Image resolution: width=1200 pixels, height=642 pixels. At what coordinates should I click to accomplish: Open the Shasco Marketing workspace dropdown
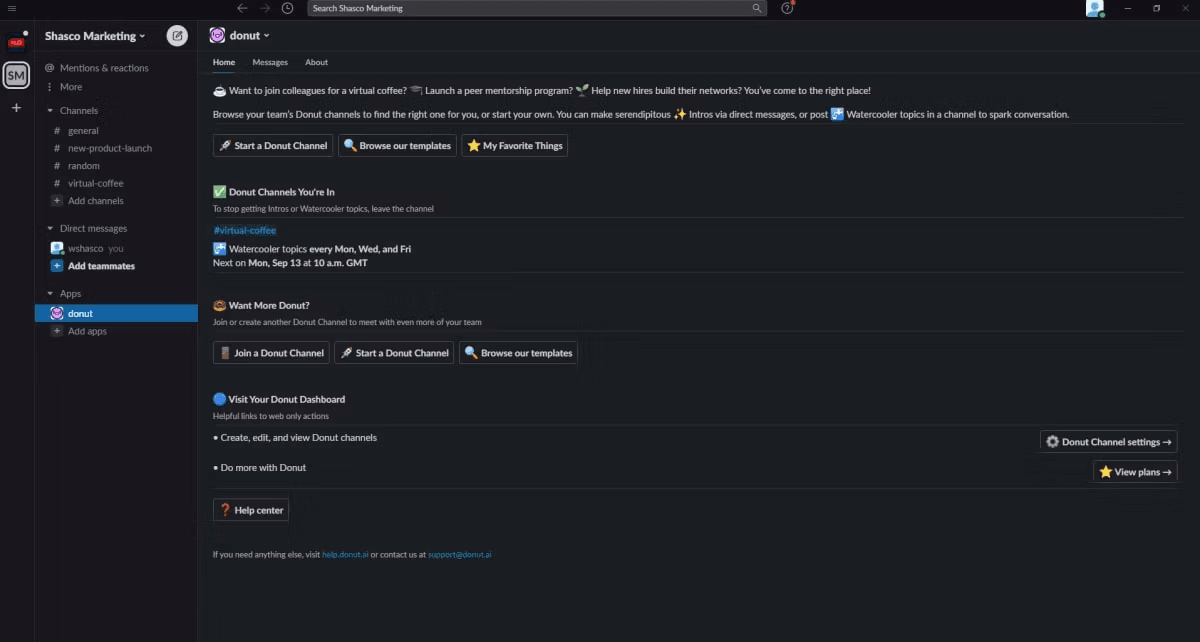[x=95, y=36]
